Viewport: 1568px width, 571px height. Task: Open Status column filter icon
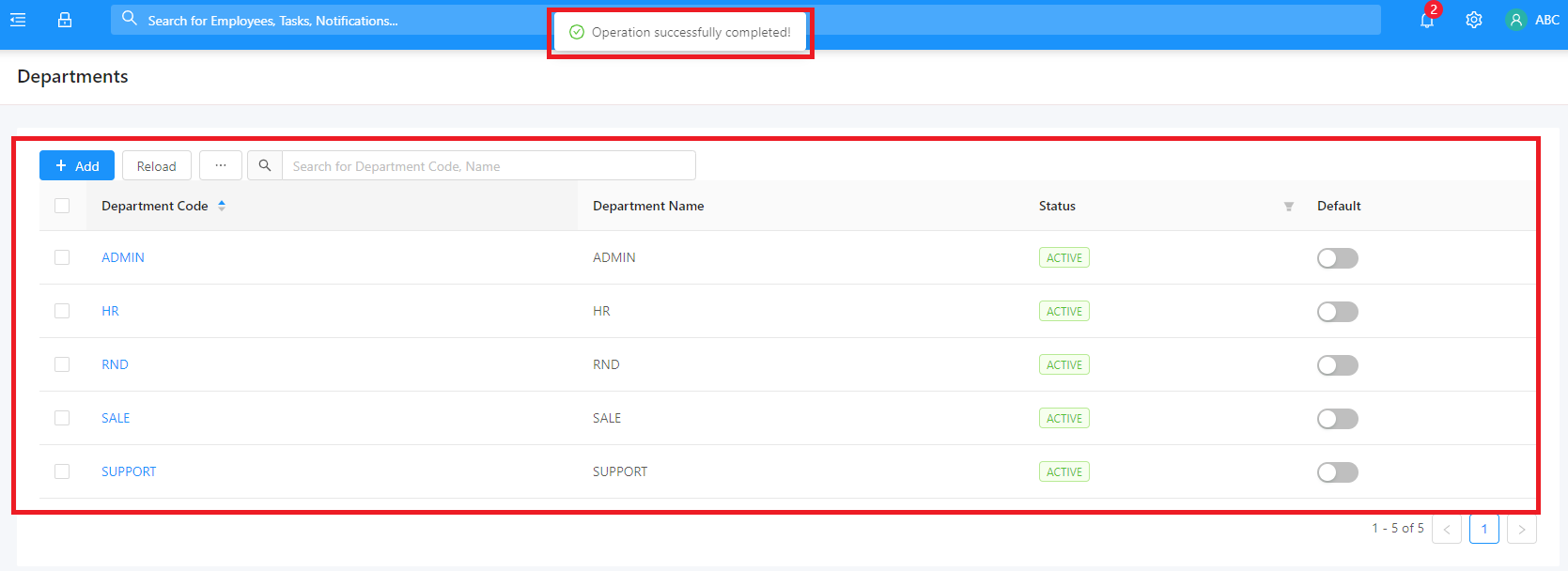click(x=1289, y=207)
